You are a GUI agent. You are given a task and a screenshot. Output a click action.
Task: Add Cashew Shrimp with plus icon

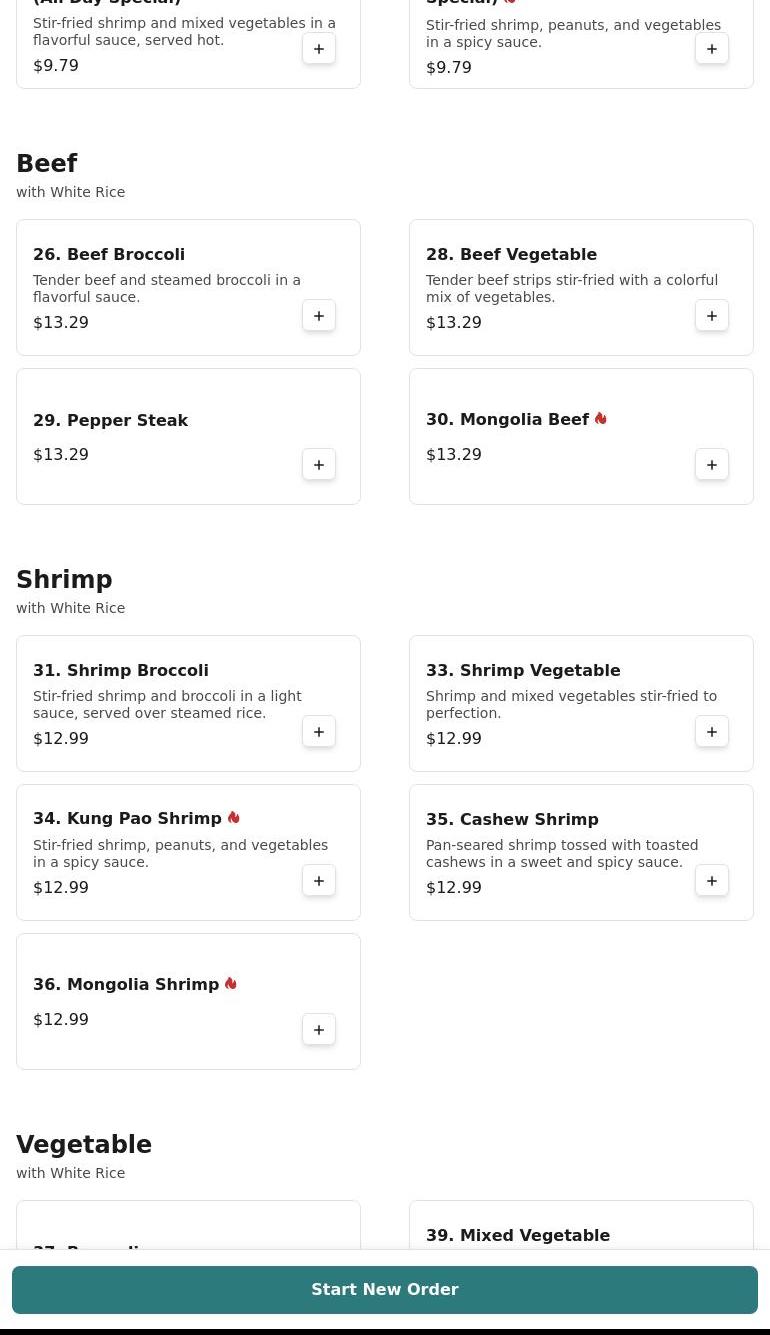click(712, 881)
